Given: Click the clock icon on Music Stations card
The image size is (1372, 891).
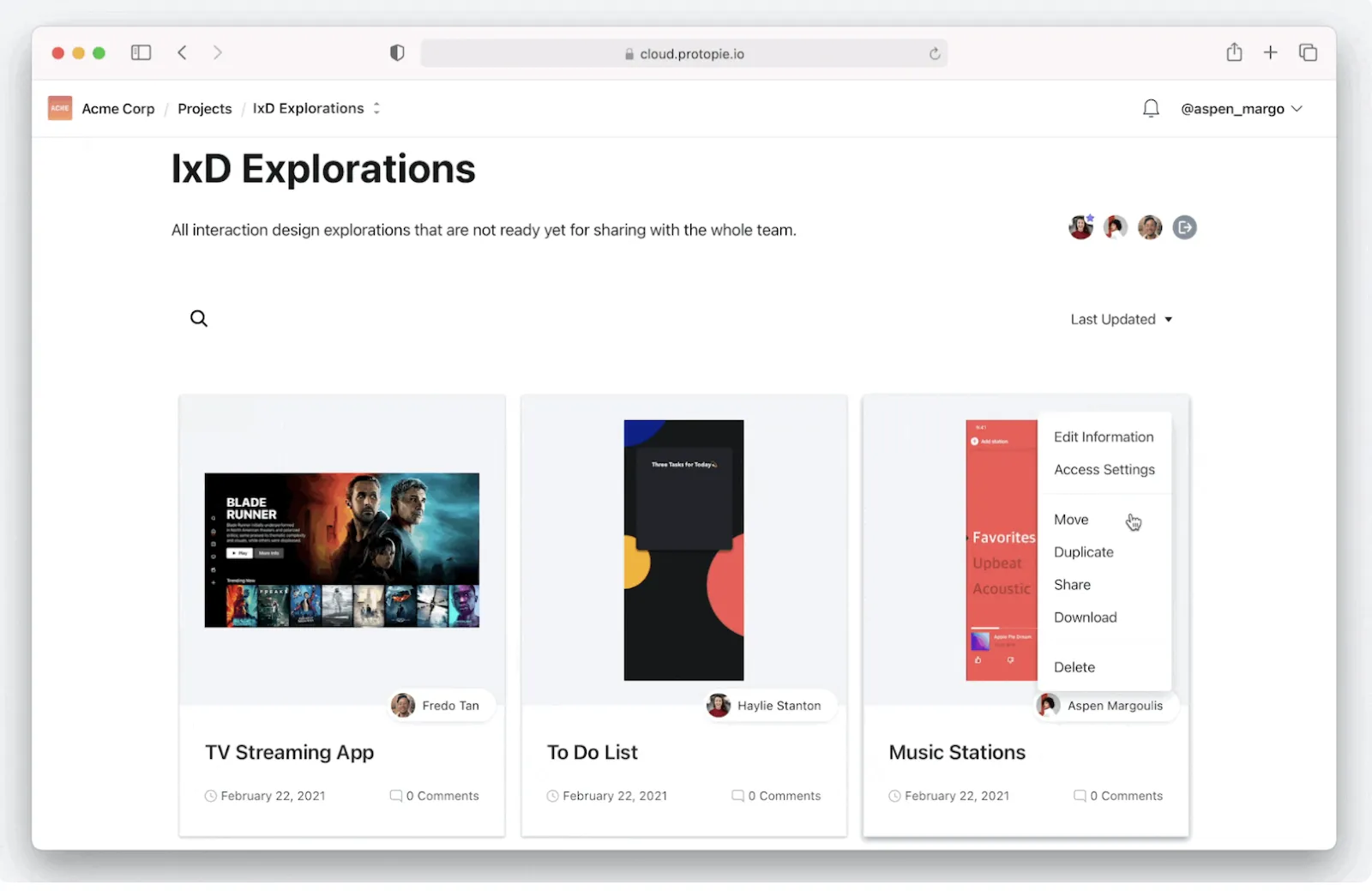Looking at the screenshot, I should point(895,796).
